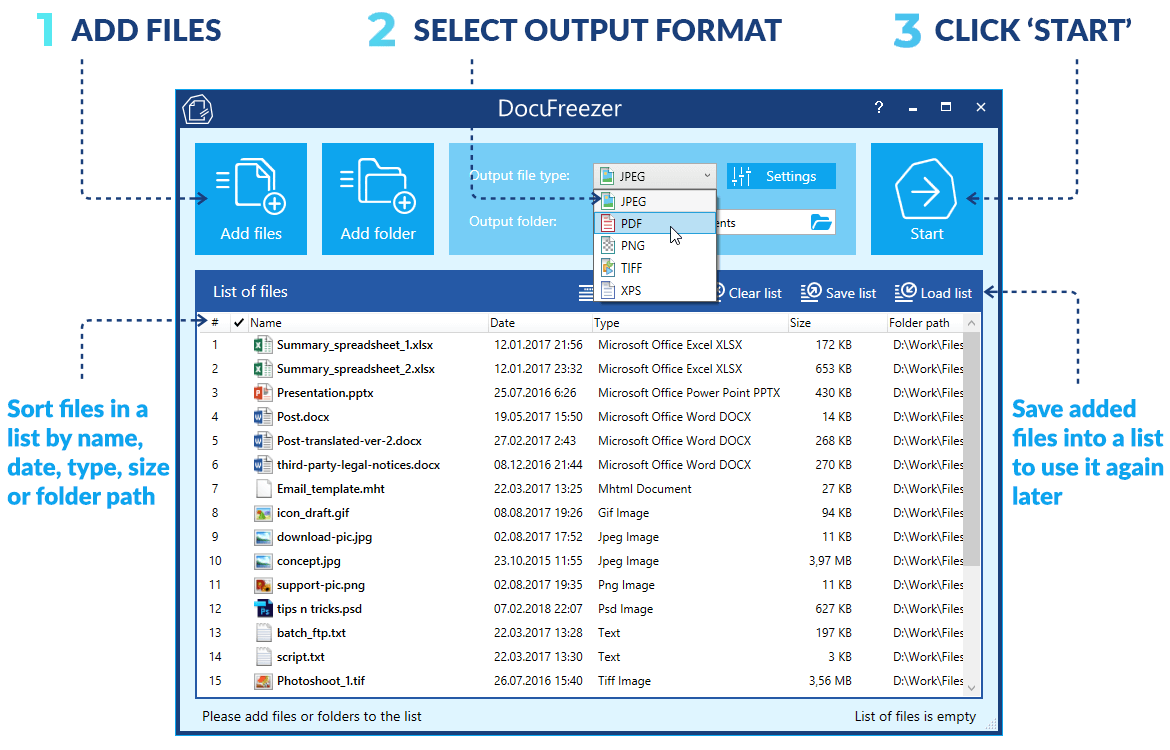Choose XPS from the format dropdown list
Image resolution: width=1170 pixels, height=750 pixels.
tap(655, 290)
